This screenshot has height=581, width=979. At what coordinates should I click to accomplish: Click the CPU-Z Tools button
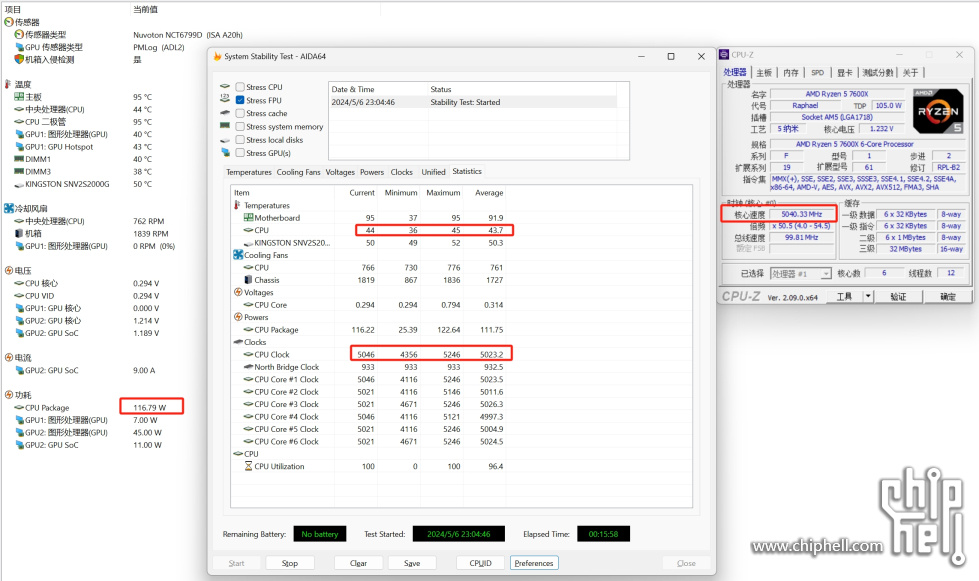(x=844, y=296)
